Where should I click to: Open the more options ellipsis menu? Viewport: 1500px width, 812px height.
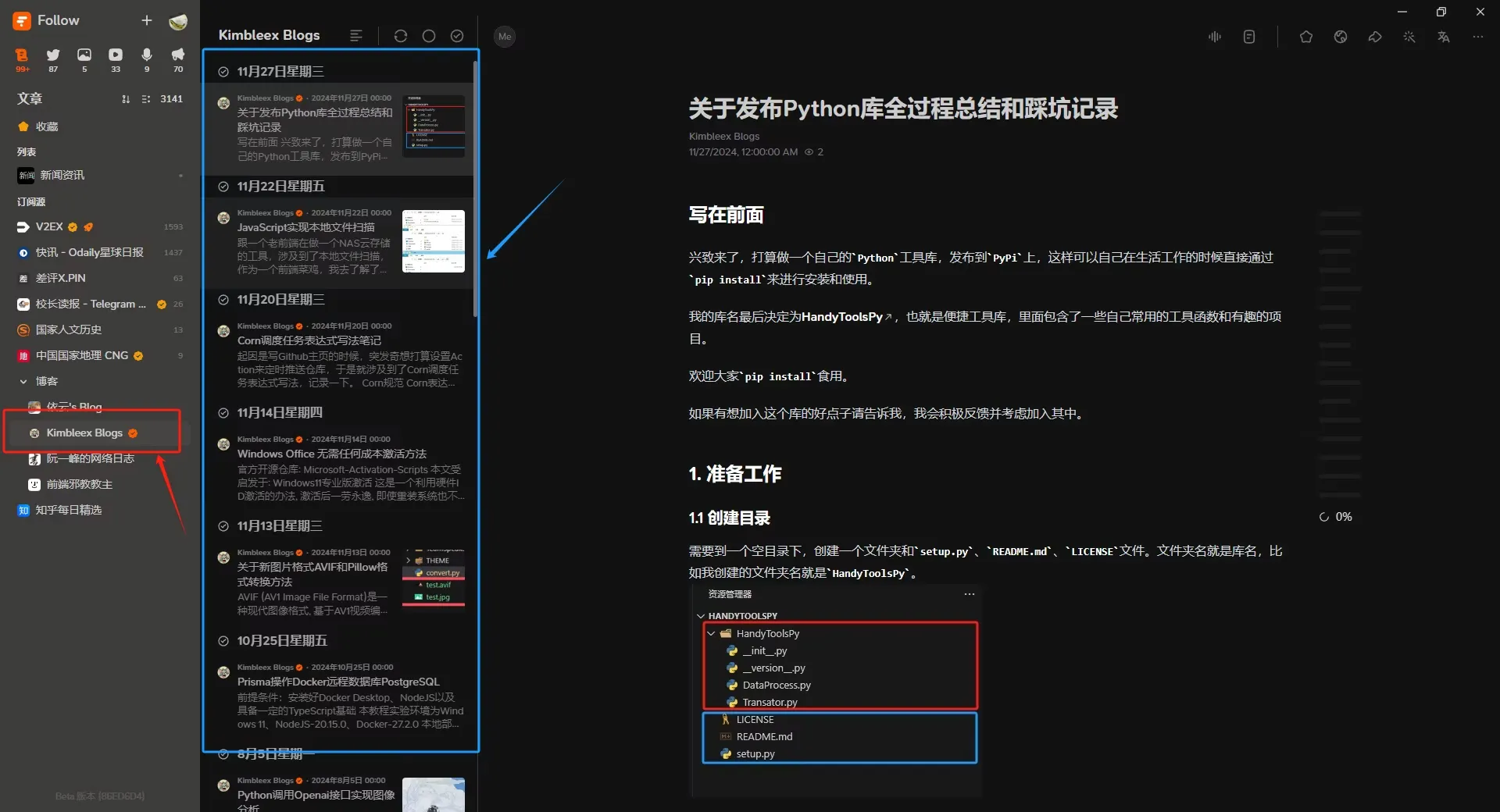tap(1477, 37)
